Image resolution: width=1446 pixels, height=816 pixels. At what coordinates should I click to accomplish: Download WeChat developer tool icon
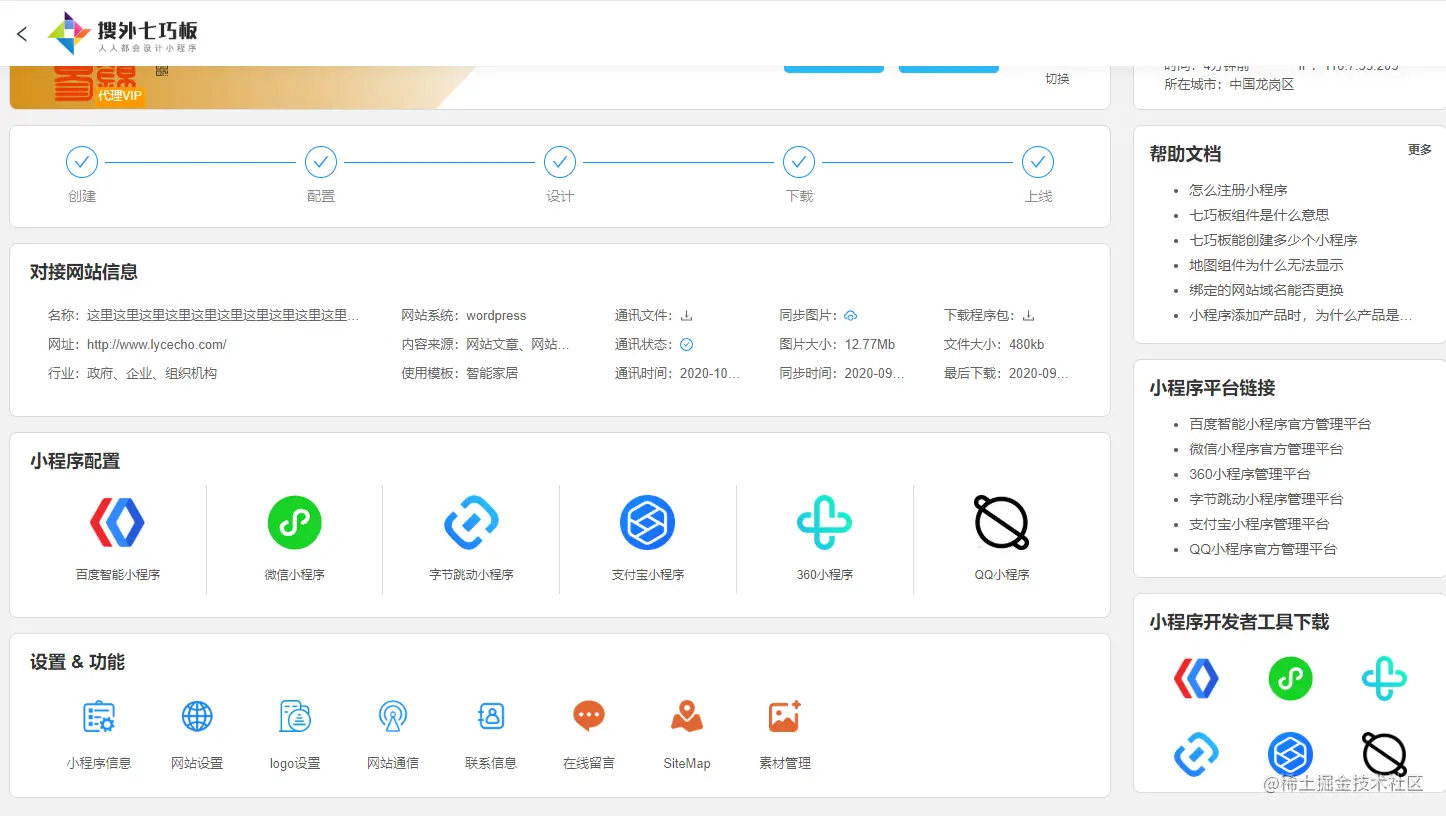coord(1290,679)
